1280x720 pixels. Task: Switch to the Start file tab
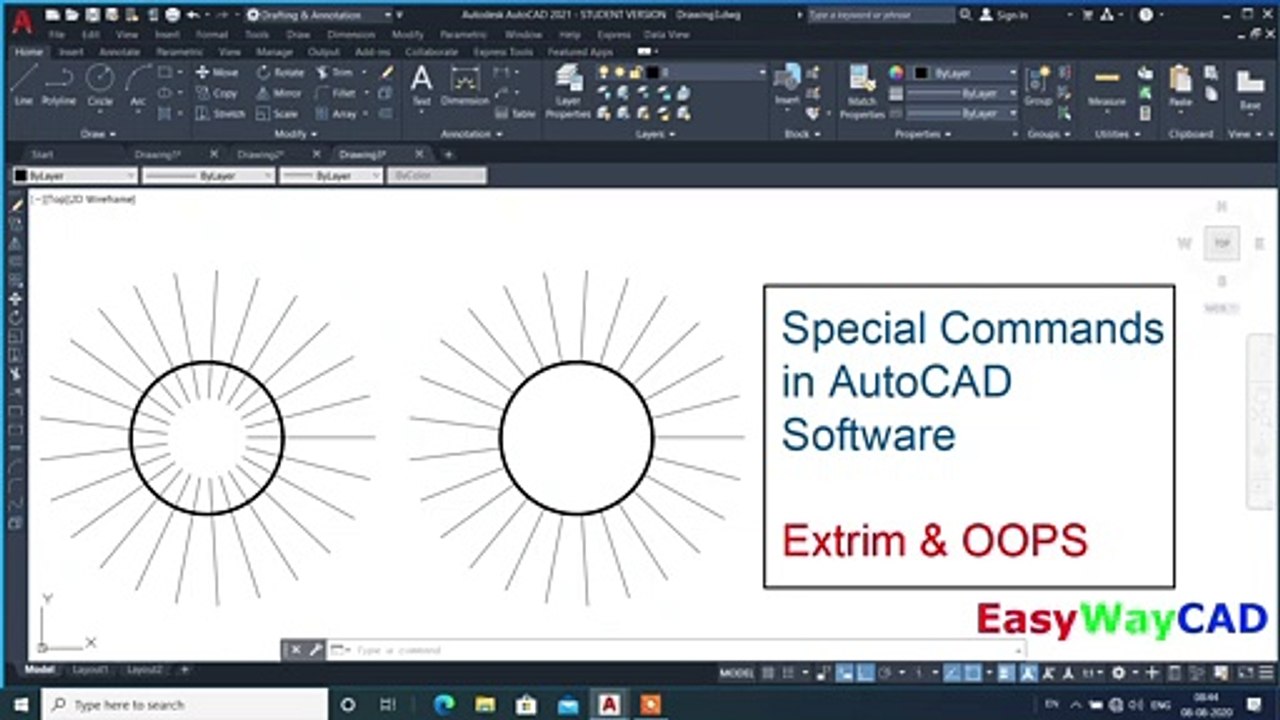(x=43, y=154)
